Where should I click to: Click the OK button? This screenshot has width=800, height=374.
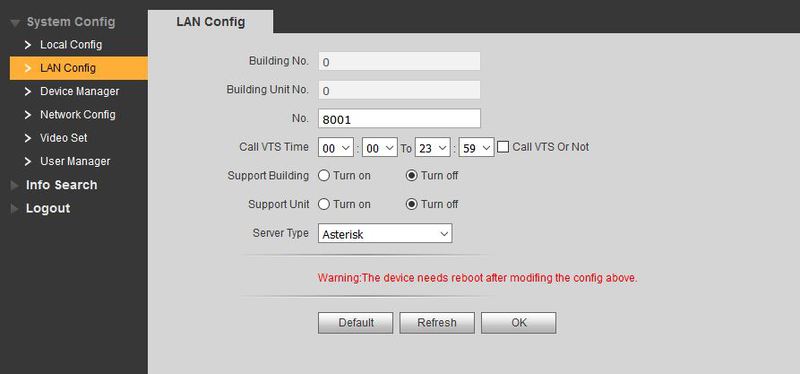pyautogui.click(x=518, y=323)
